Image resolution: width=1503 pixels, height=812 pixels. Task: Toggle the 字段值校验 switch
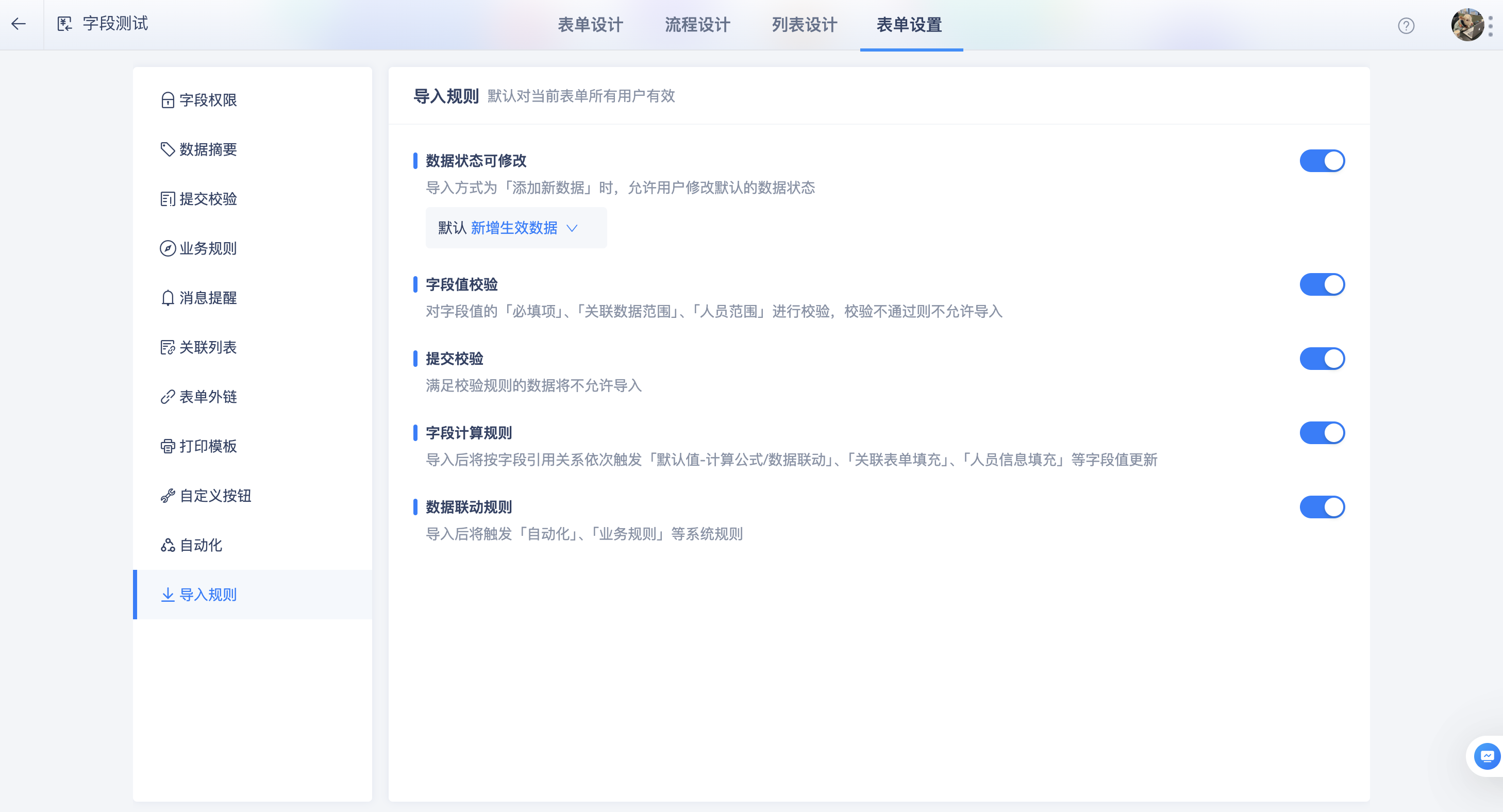(x=1322, y=285)
